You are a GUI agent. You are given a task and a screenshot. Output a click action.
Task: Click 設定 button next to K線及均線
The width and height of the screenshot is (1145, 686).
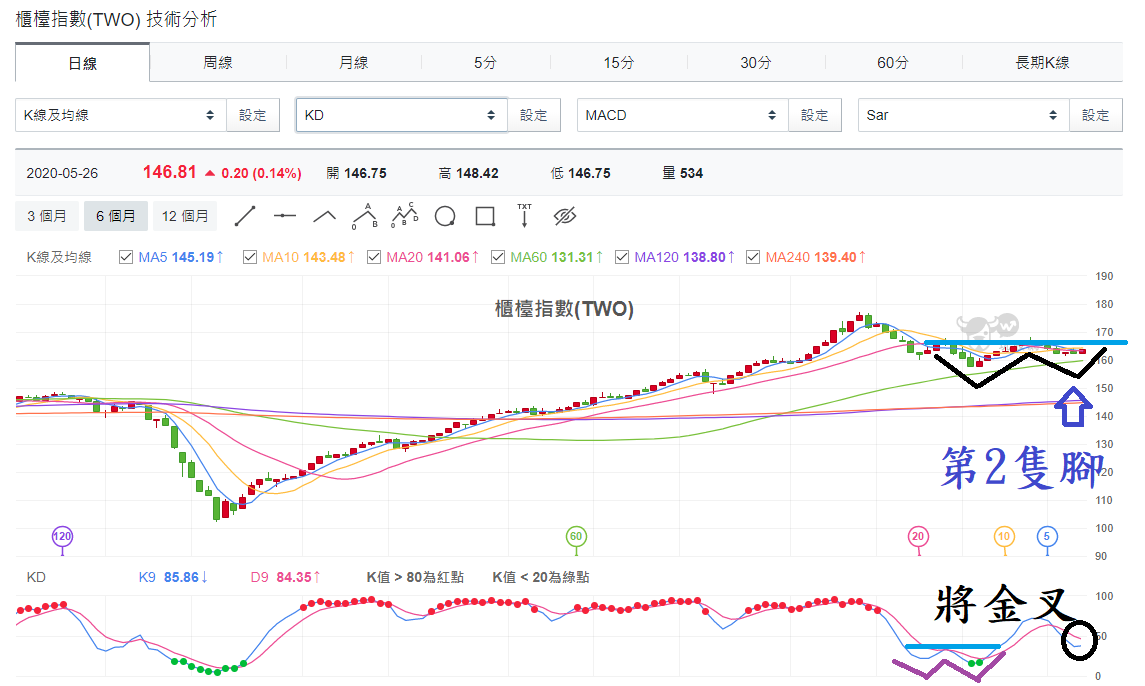click(253, 115)
